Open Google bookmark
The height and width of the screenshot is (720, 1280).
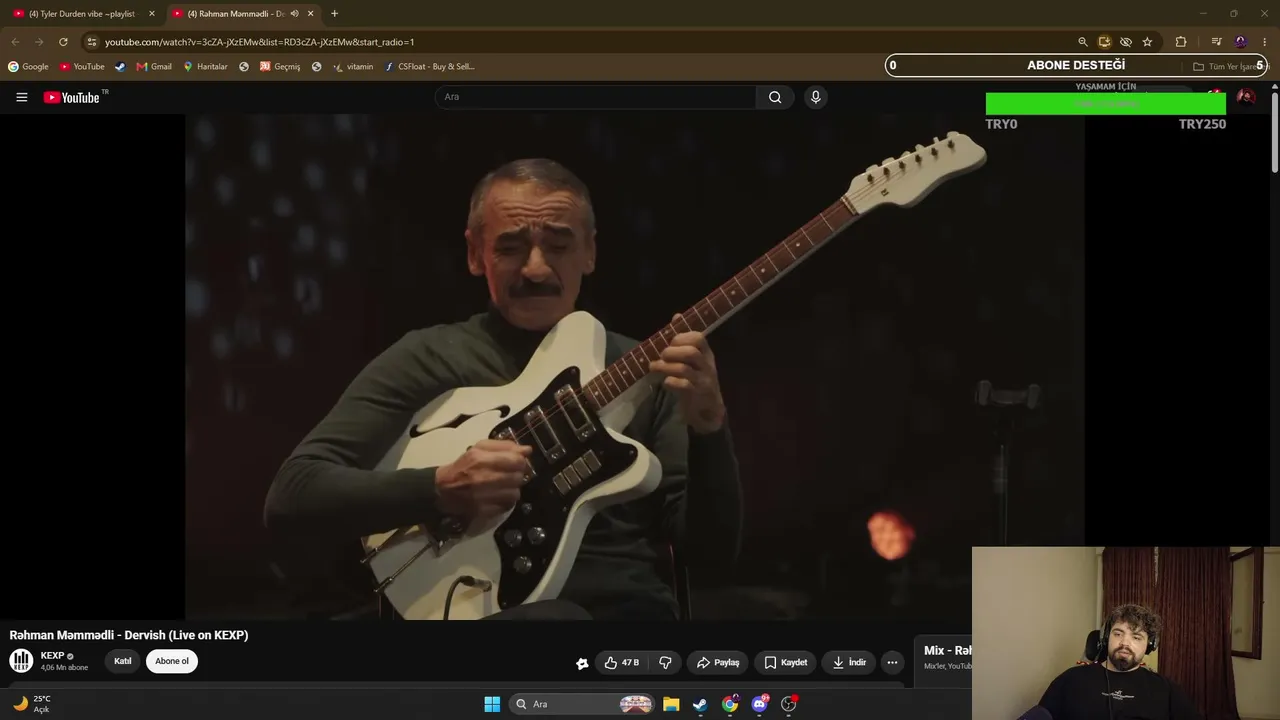coord(28,67)
